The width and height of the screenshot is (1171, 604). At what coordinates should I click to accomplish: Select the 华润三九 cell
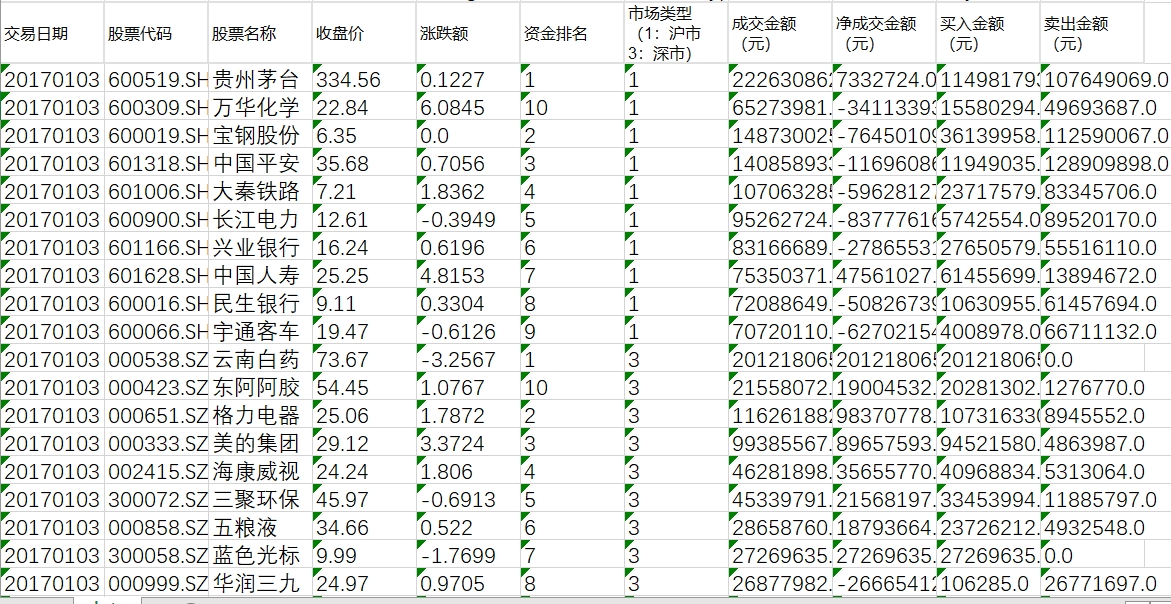(x=260, y=582)
